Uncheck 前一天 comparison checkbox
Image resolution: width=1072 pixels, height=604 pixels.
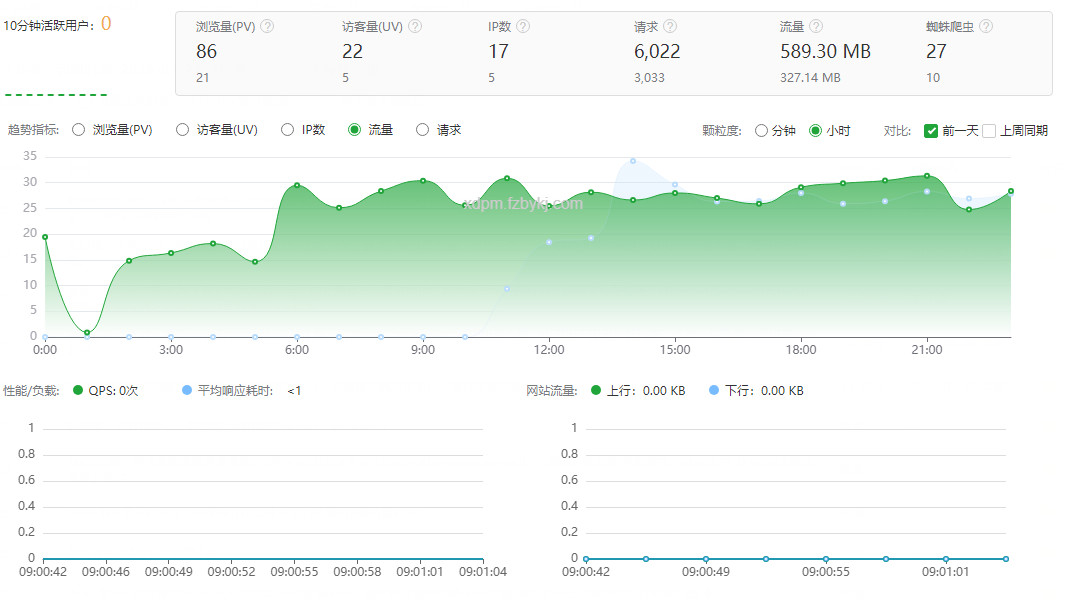click(x=931, y=131)
